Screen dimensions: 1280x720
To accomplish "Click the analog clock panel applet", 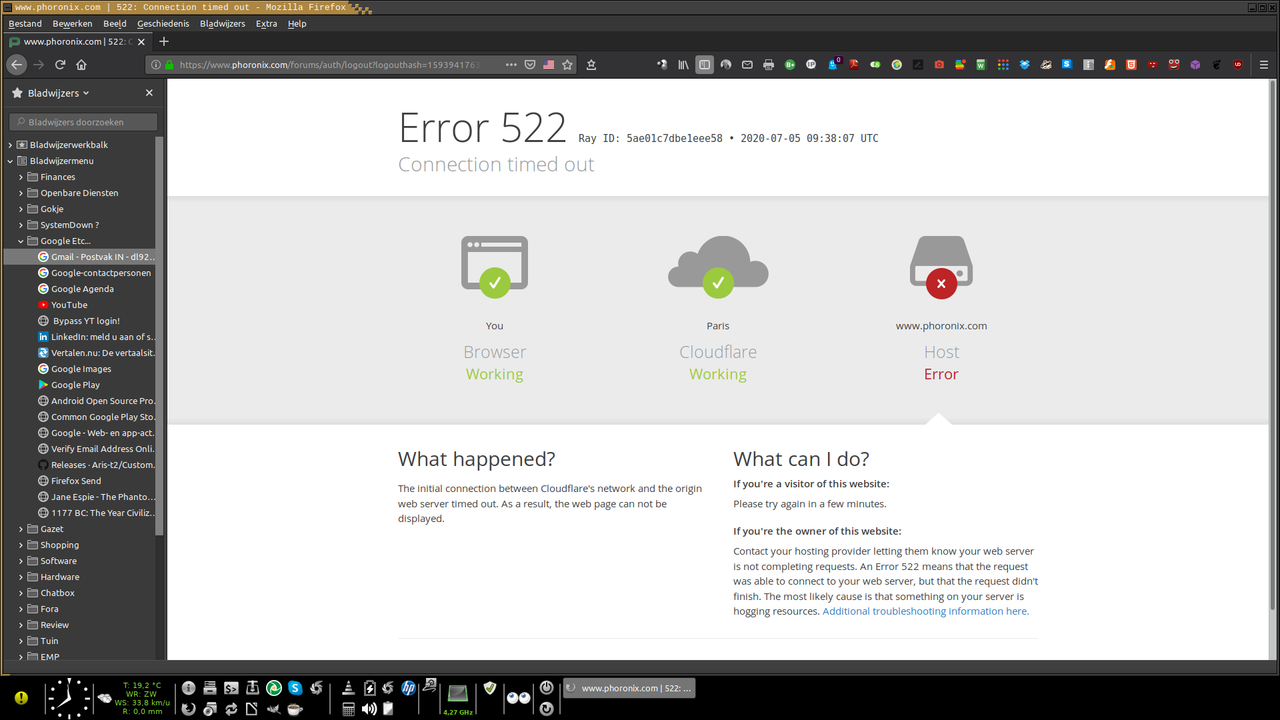I will click(68, 698).
